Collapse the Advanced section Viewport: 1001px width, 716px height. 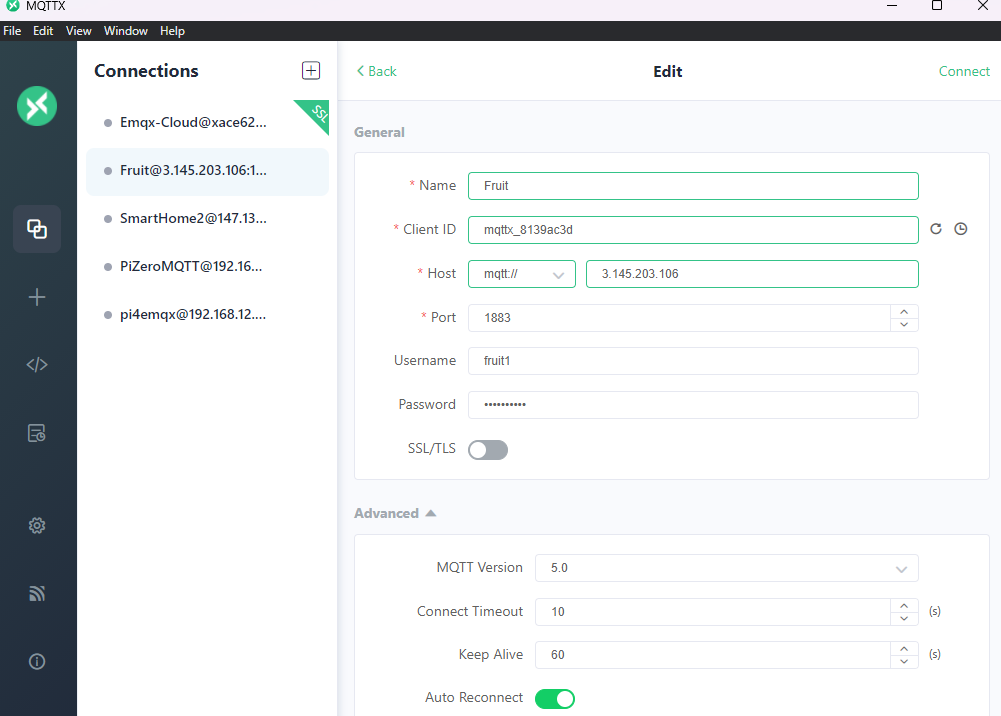tap(395, 513)
